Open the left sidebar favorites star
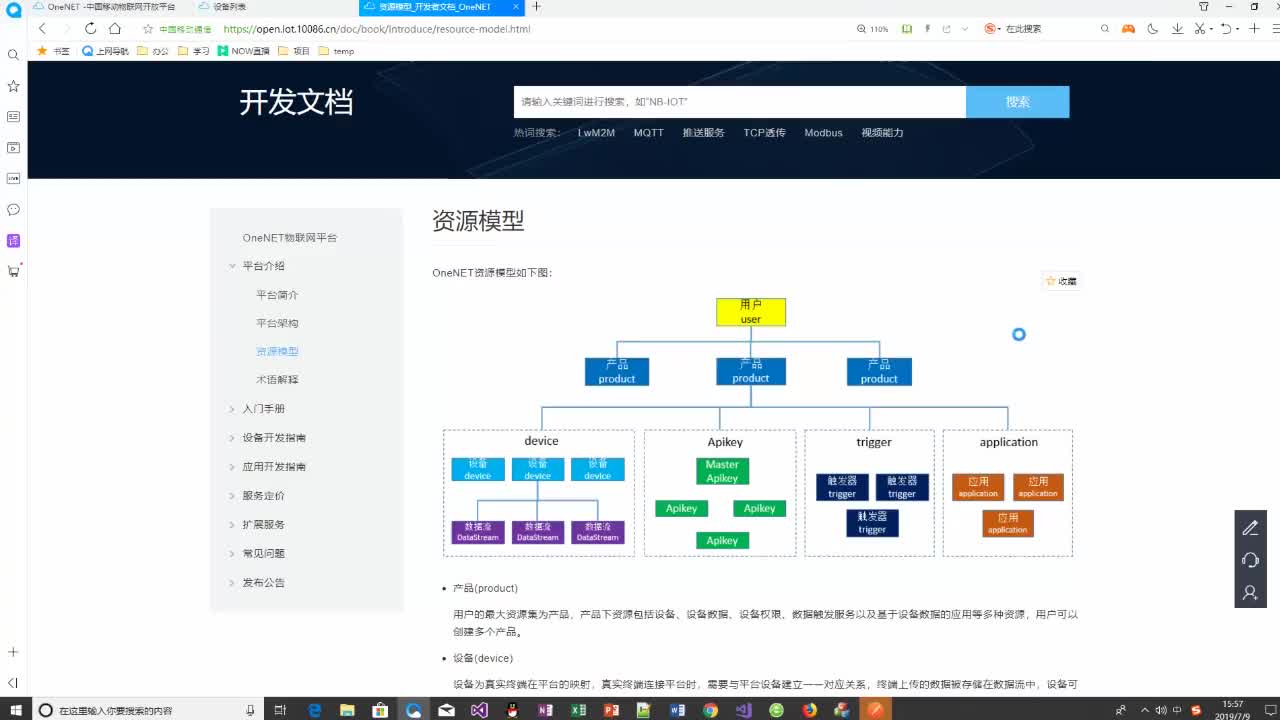Screen dimensions: 1280x720 13,86
